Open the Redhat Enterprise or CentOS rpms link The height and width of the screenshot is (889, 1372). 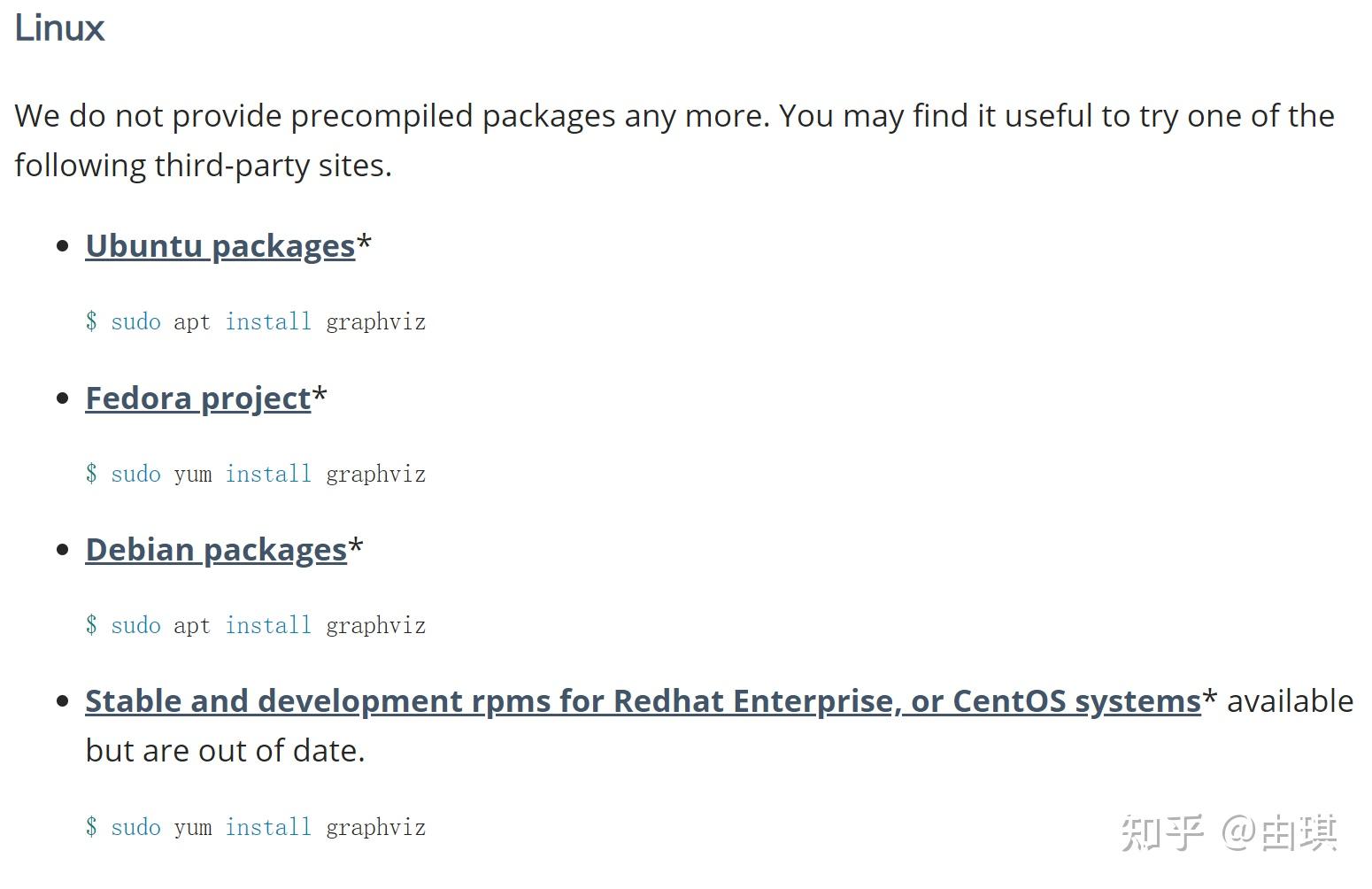[643, 701]
